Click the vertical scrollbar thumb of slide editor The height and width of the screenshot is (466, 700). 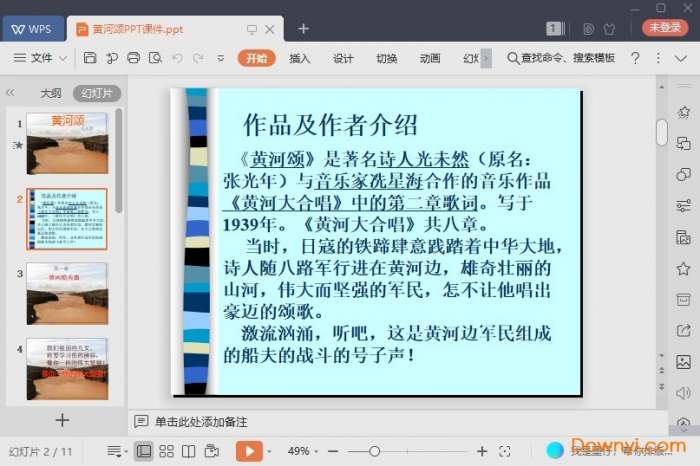662,133
